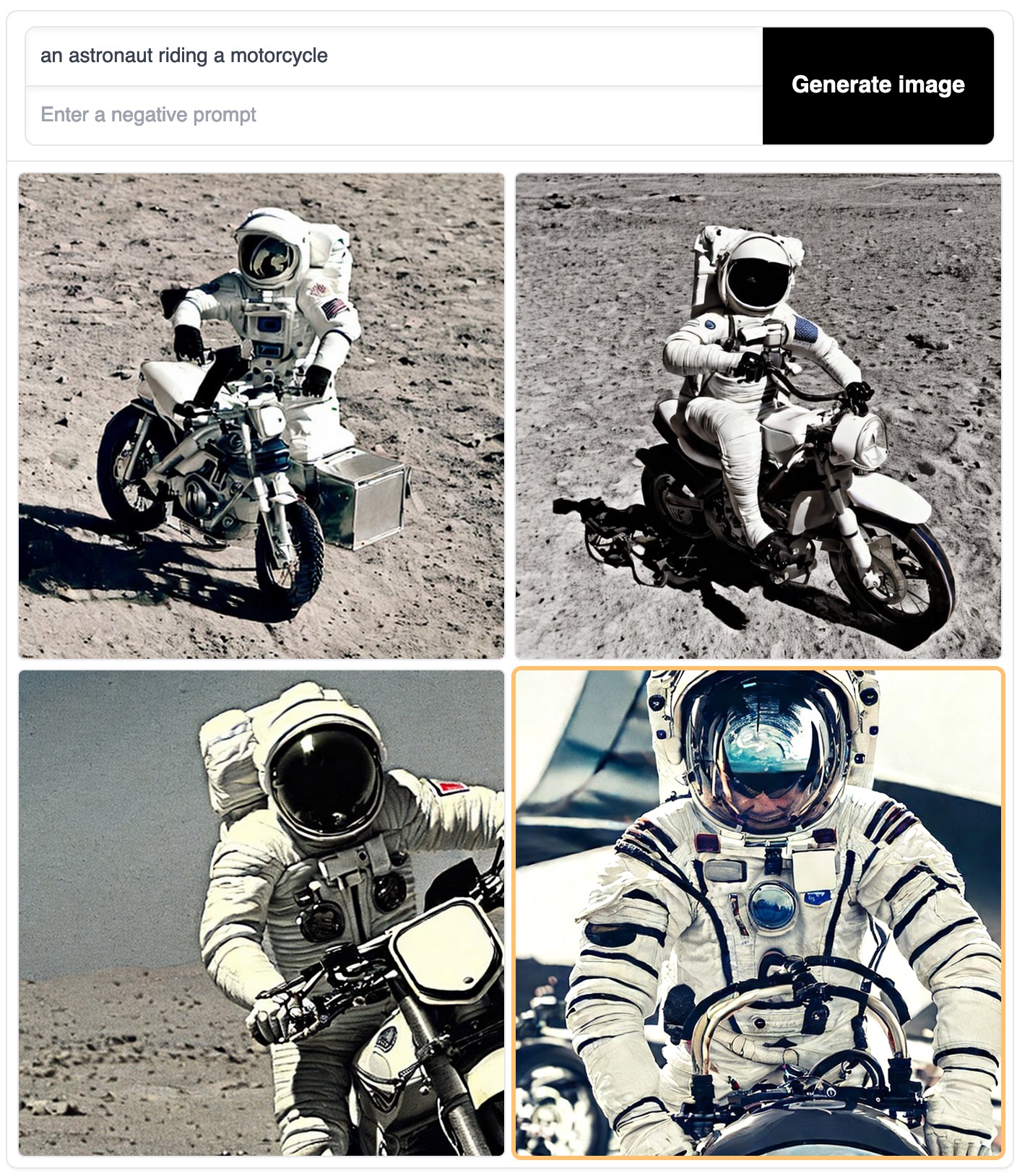Click the prompt field reading "an astronaut riding a motorcycle"
1017x1176 pixels.
[394, 56]
